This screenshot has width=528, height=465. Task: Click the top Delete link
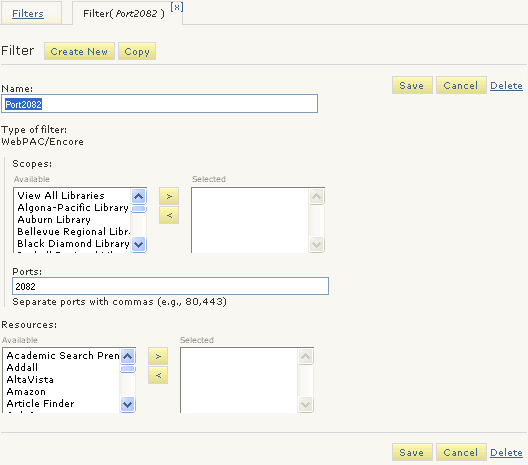[x=506, y=86]
